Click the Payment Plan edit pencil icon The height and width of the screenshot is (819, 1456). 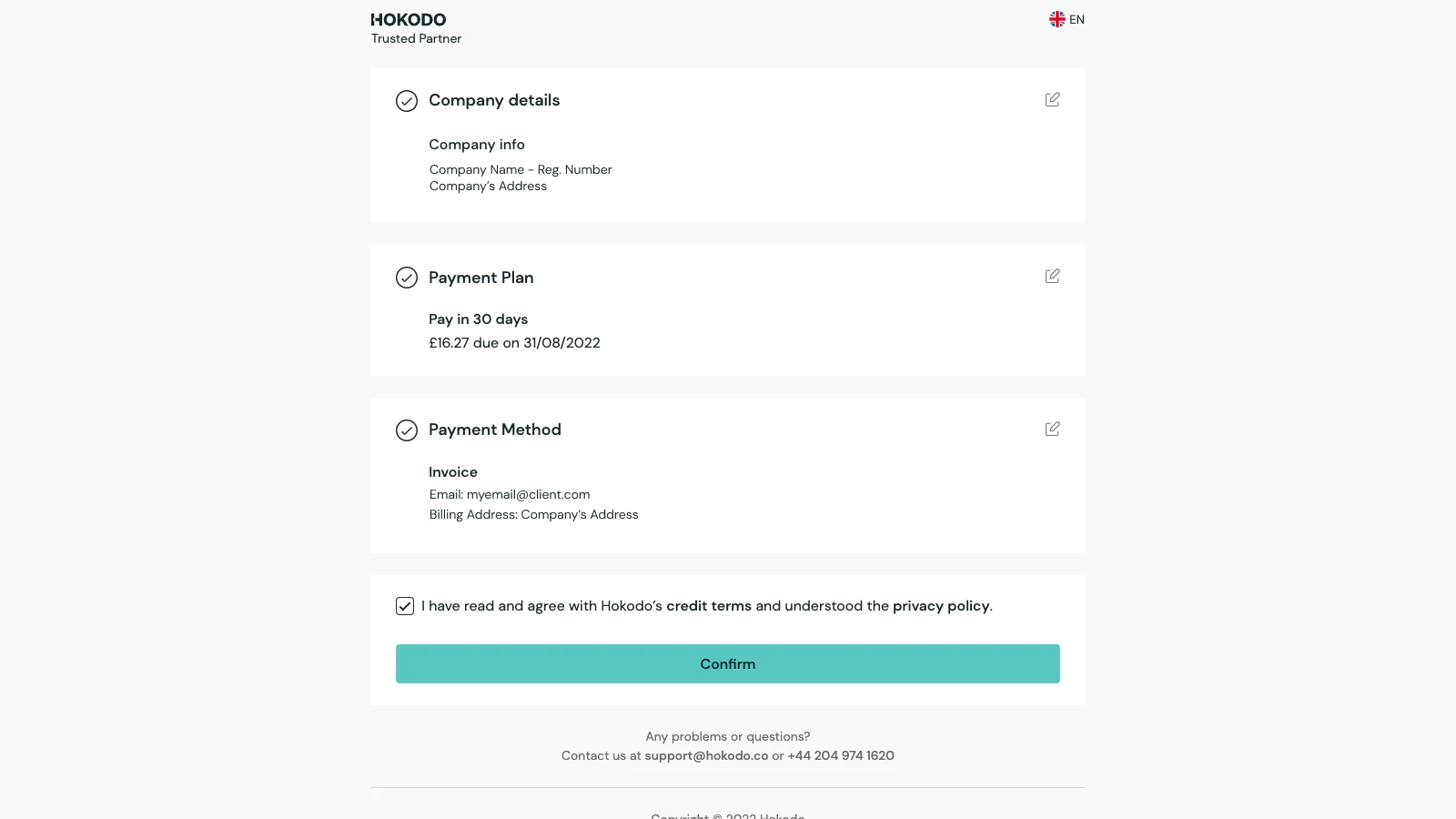1052,276
